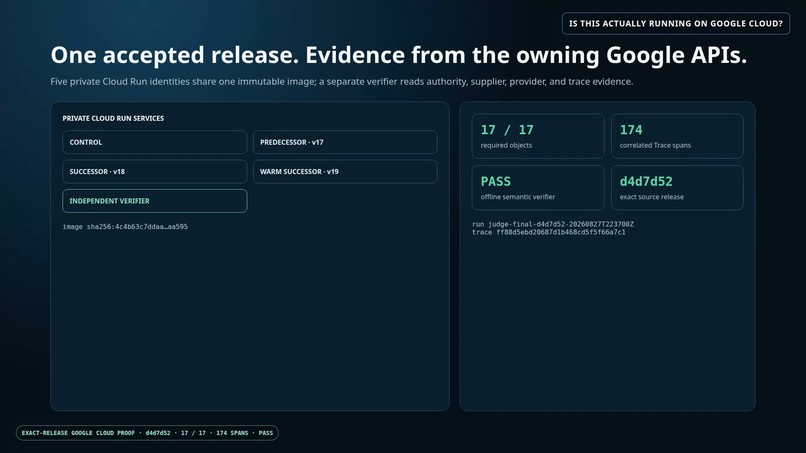Click the 17 / 17 required objects card
806x453 pixels.
pyautogui.click(x=538, y=136)
